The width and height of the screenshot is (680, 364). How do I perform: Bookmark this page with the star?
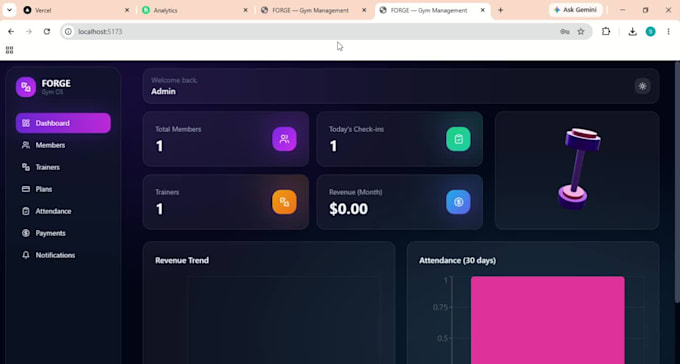point(581,32)
